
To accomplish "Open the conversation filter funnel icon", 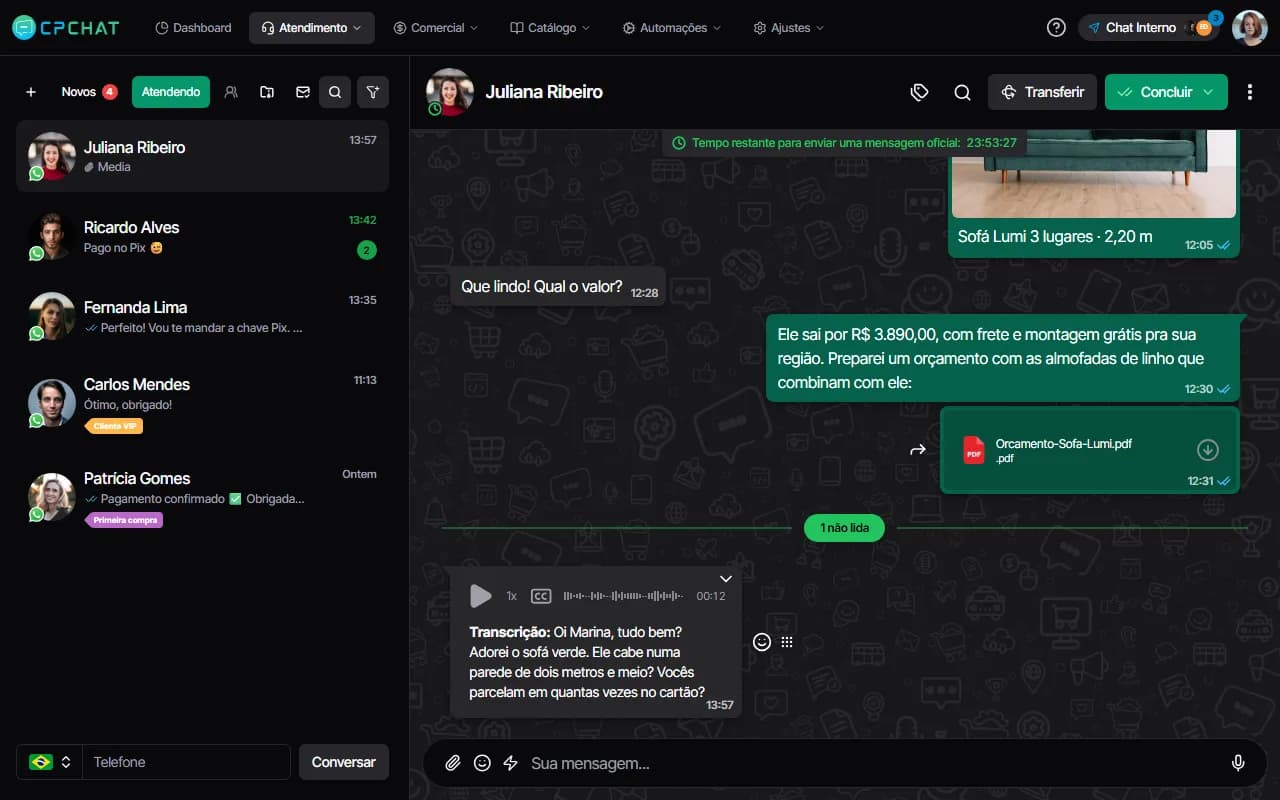I will click(373, 92).
